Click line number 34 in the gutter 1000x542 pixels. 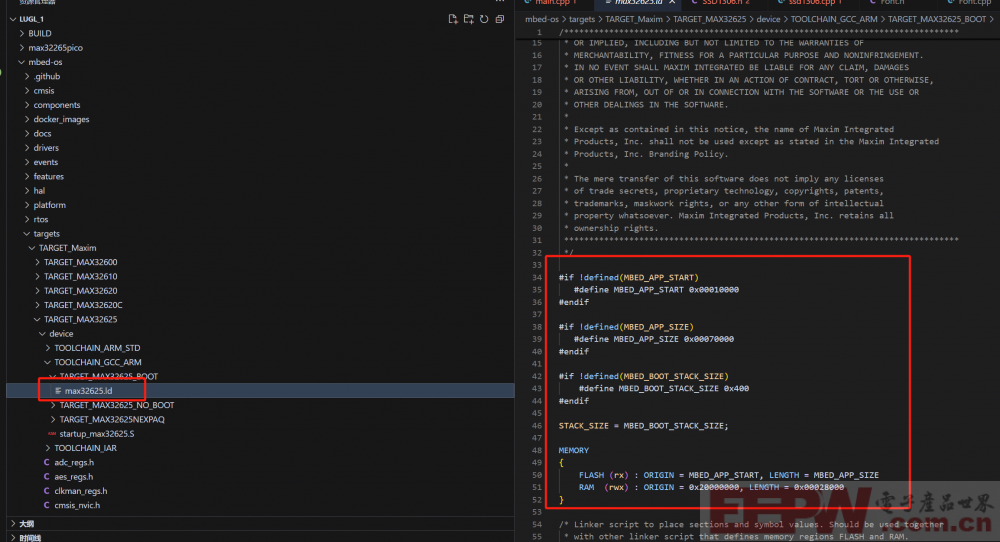pyautogui.click(x=536, y=277)
